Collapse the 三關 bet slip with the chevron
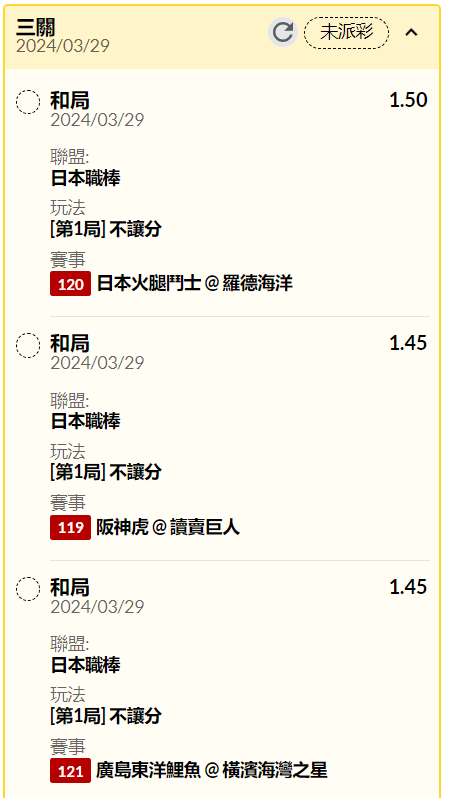Screen dimensions: 450x798 coord(411,33)
